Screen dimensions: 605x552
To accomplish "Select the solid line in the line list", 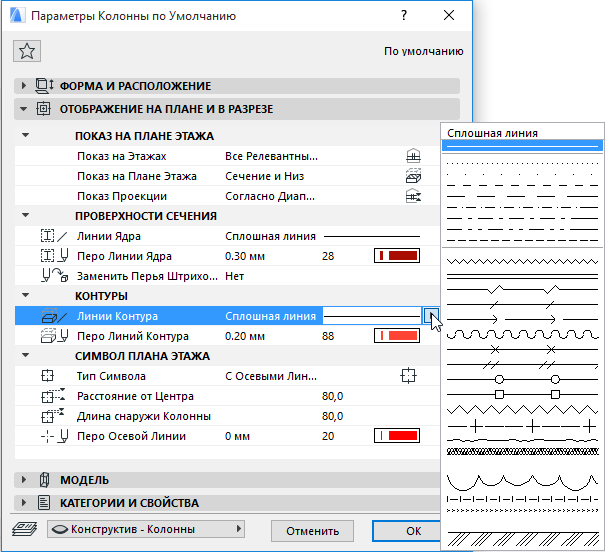I will coord(522,146).
